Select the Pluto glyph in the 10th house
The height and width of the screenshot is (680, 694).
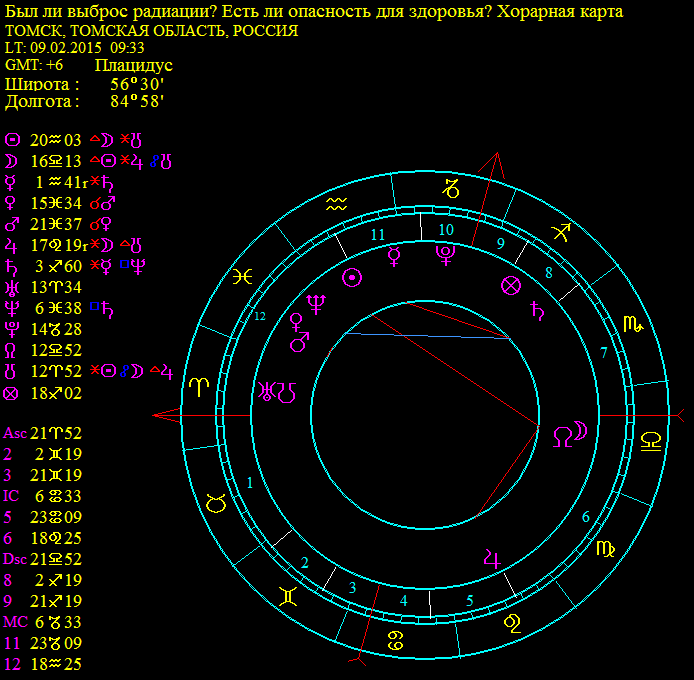pyautogui.click(x=445, y=255)
